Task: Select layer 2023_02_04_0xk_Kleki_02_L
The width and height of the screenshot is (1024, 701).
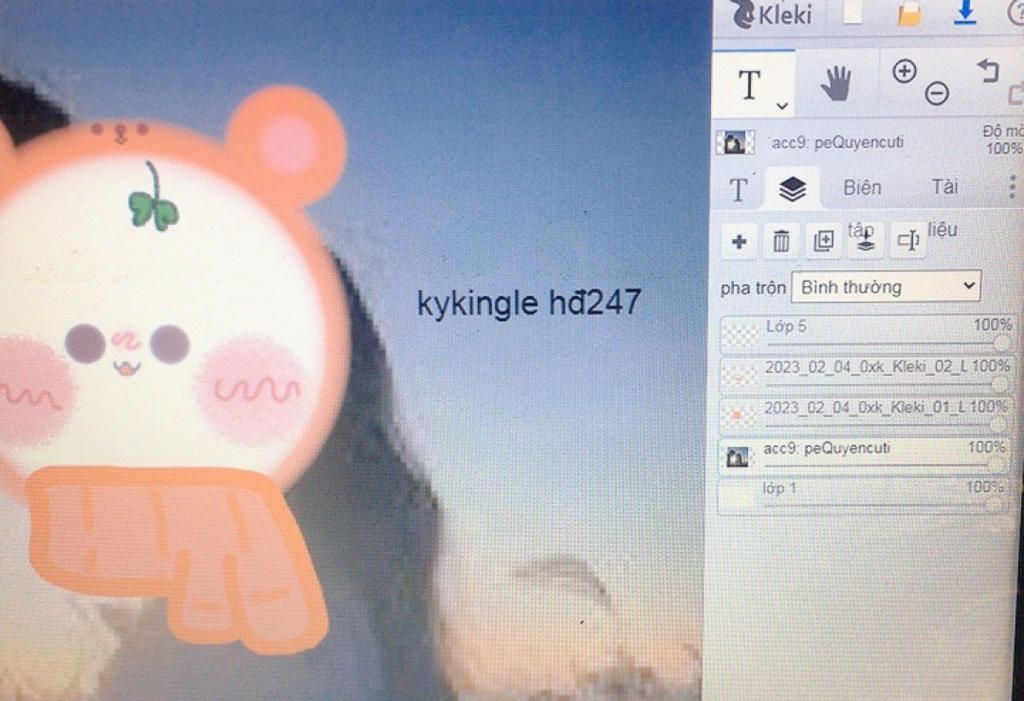Action: point(866,374)
